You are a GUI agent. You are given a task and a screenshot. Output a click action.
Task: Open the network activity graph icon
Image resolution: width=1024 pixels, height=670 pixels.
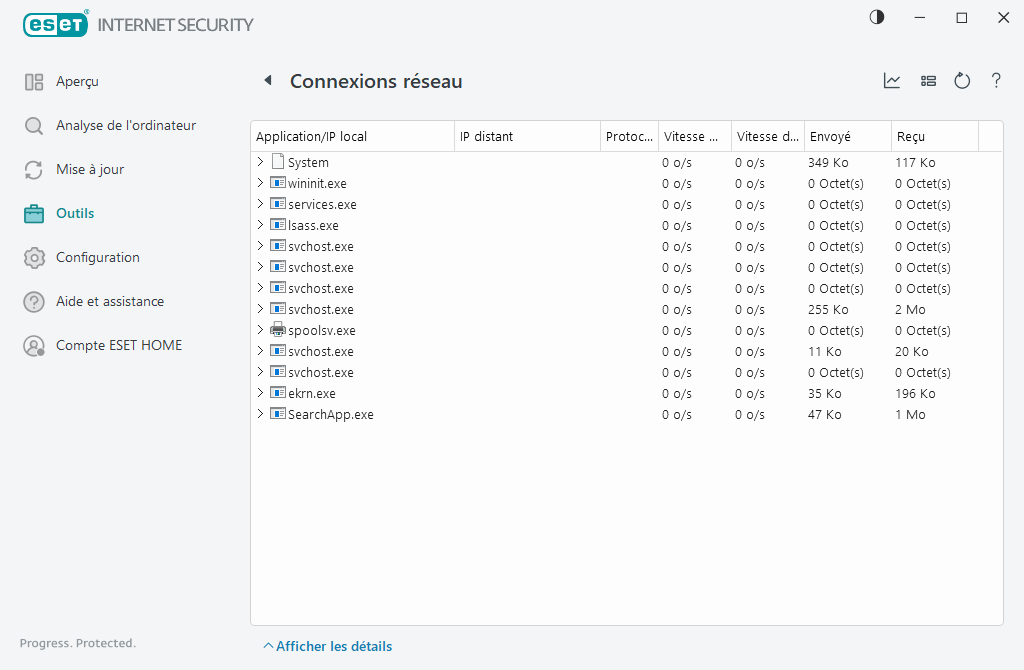click(x=892, y=81)
